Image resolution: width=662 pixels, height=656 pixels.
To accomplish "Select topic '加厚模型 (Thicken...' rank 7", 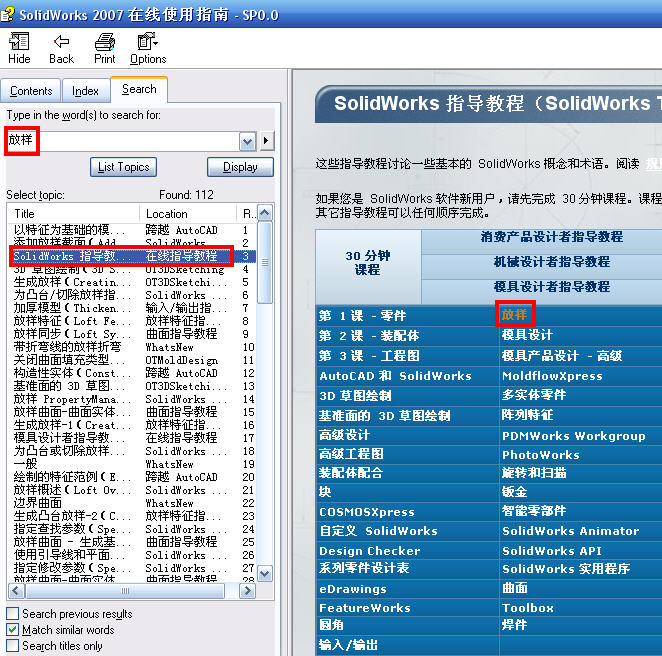I will point(132,308).
